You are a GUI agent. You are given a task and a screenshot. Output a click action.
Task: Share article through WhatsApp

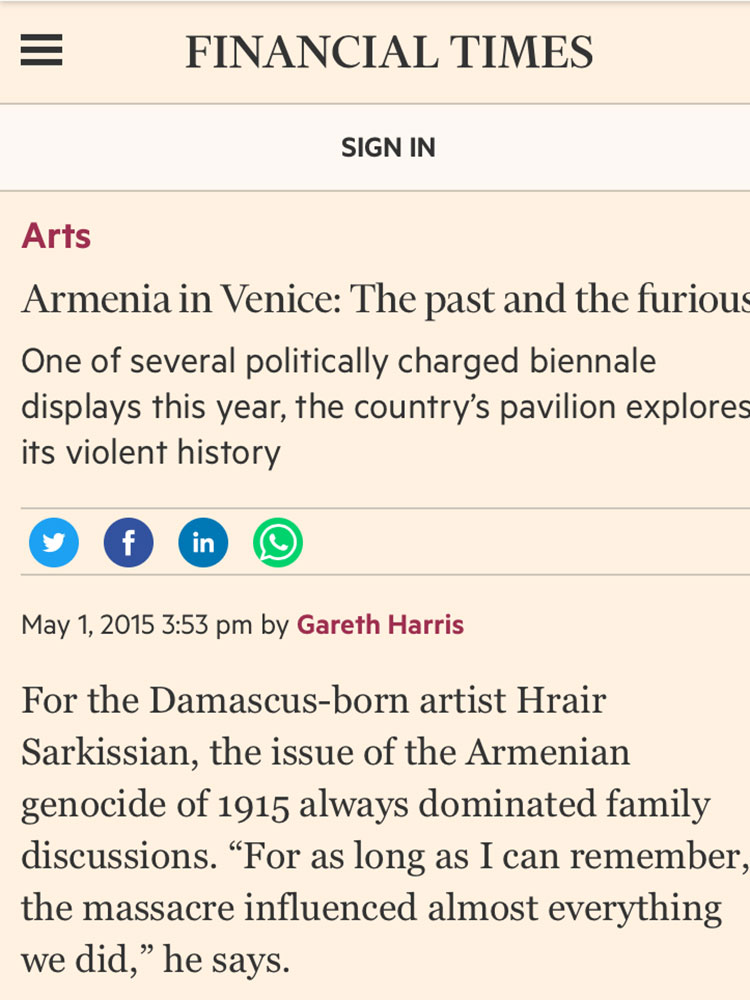278,543
